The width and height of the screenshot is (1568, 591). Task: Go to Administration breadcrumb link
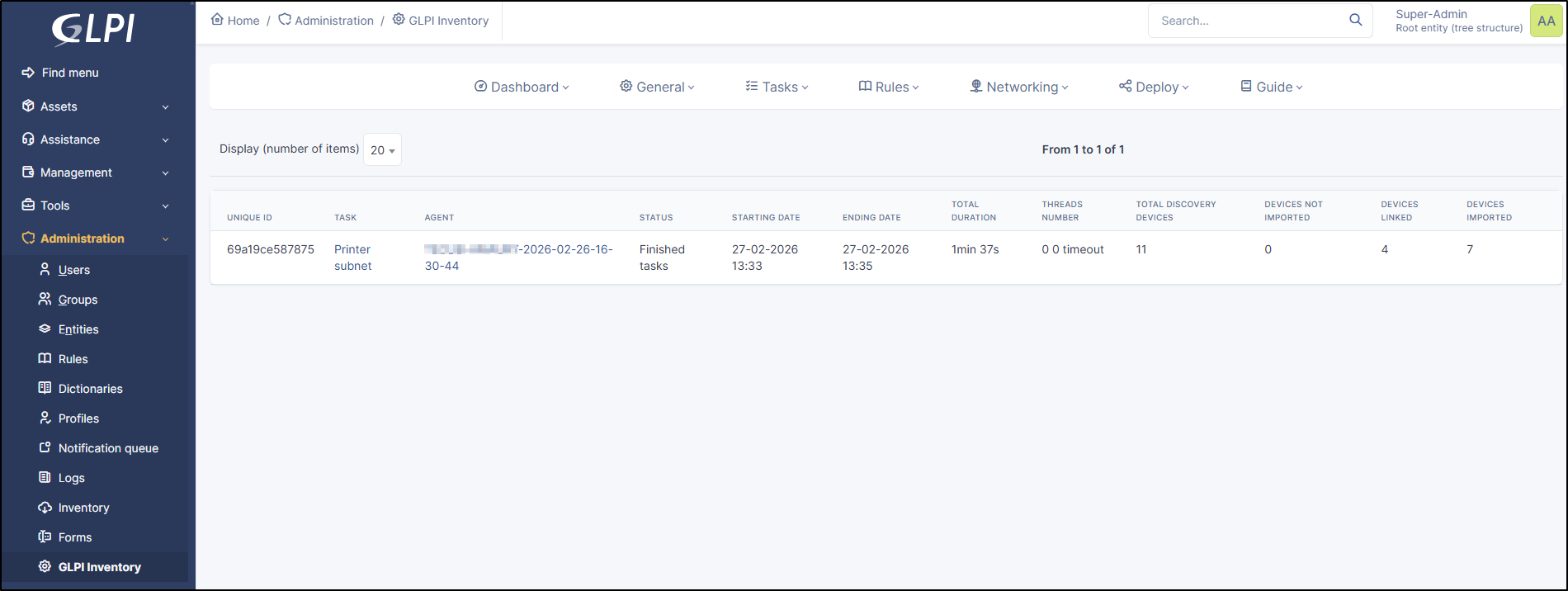[x=333, y=21]
